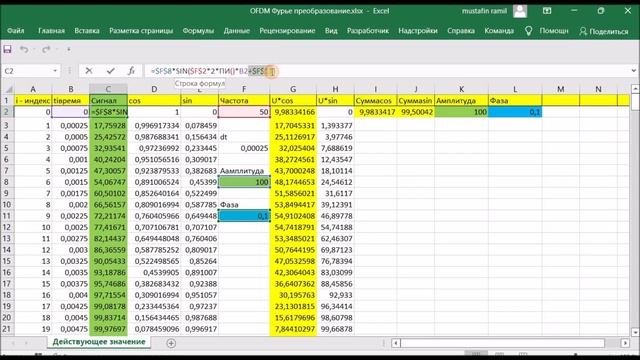This screenshot has width=640, height=360.
Task: Add a new sheet with plus icon
Action: coord(171,343)
